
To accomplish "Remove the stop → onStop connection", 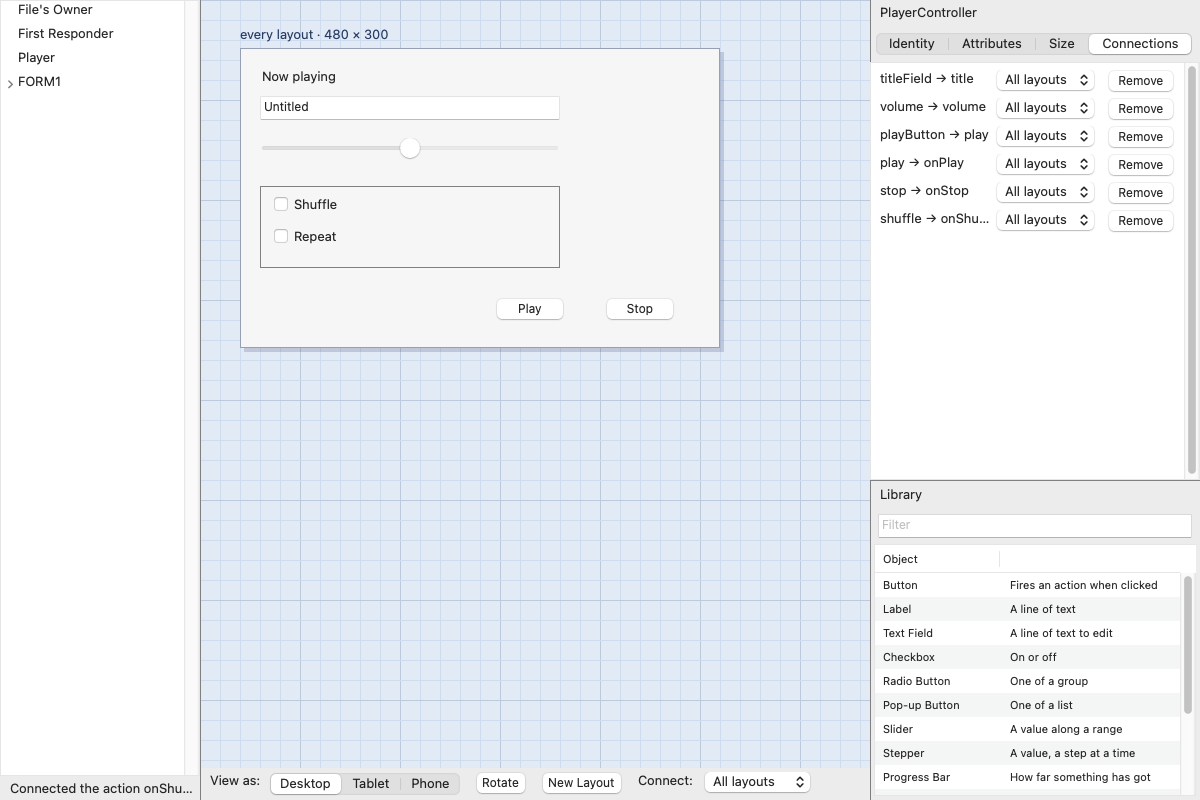I will click(x=1140, y=193).
